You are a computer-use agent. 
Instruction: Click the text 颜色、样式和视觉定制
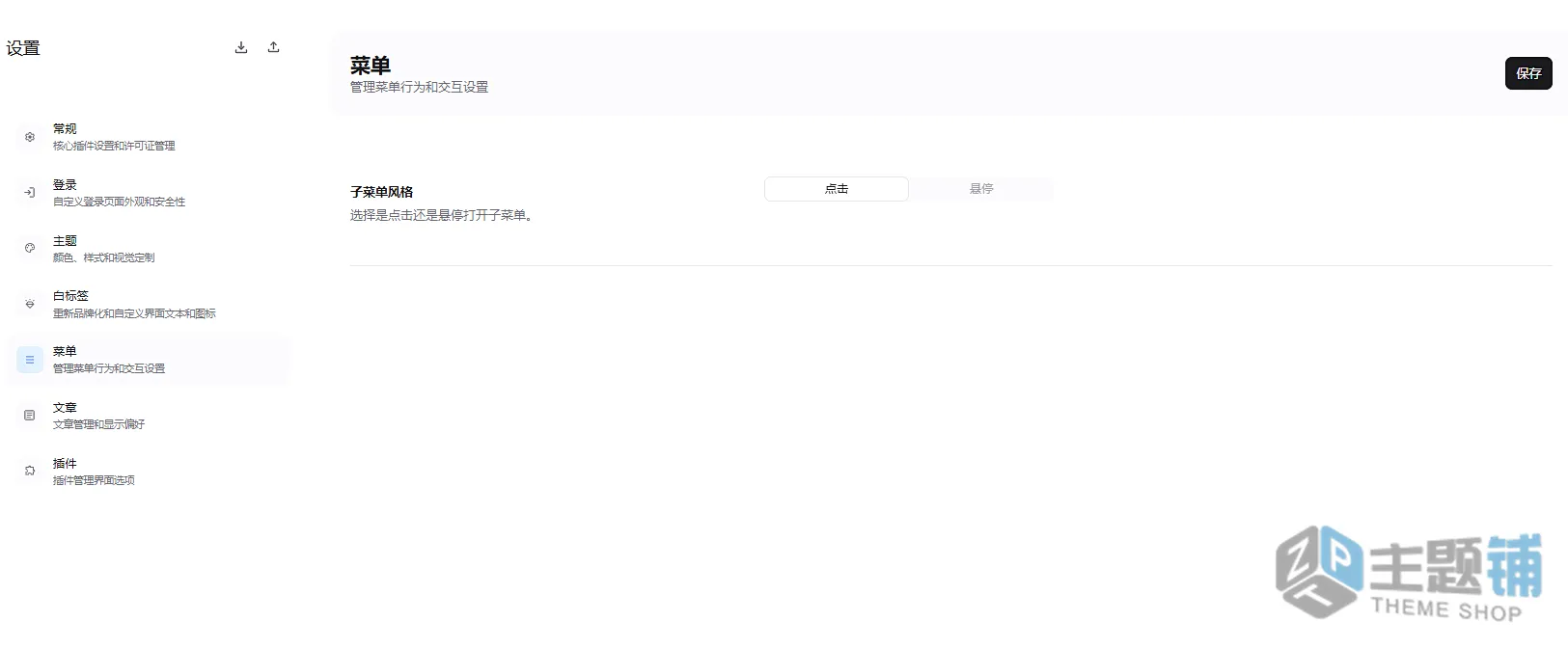pos(103,257)
